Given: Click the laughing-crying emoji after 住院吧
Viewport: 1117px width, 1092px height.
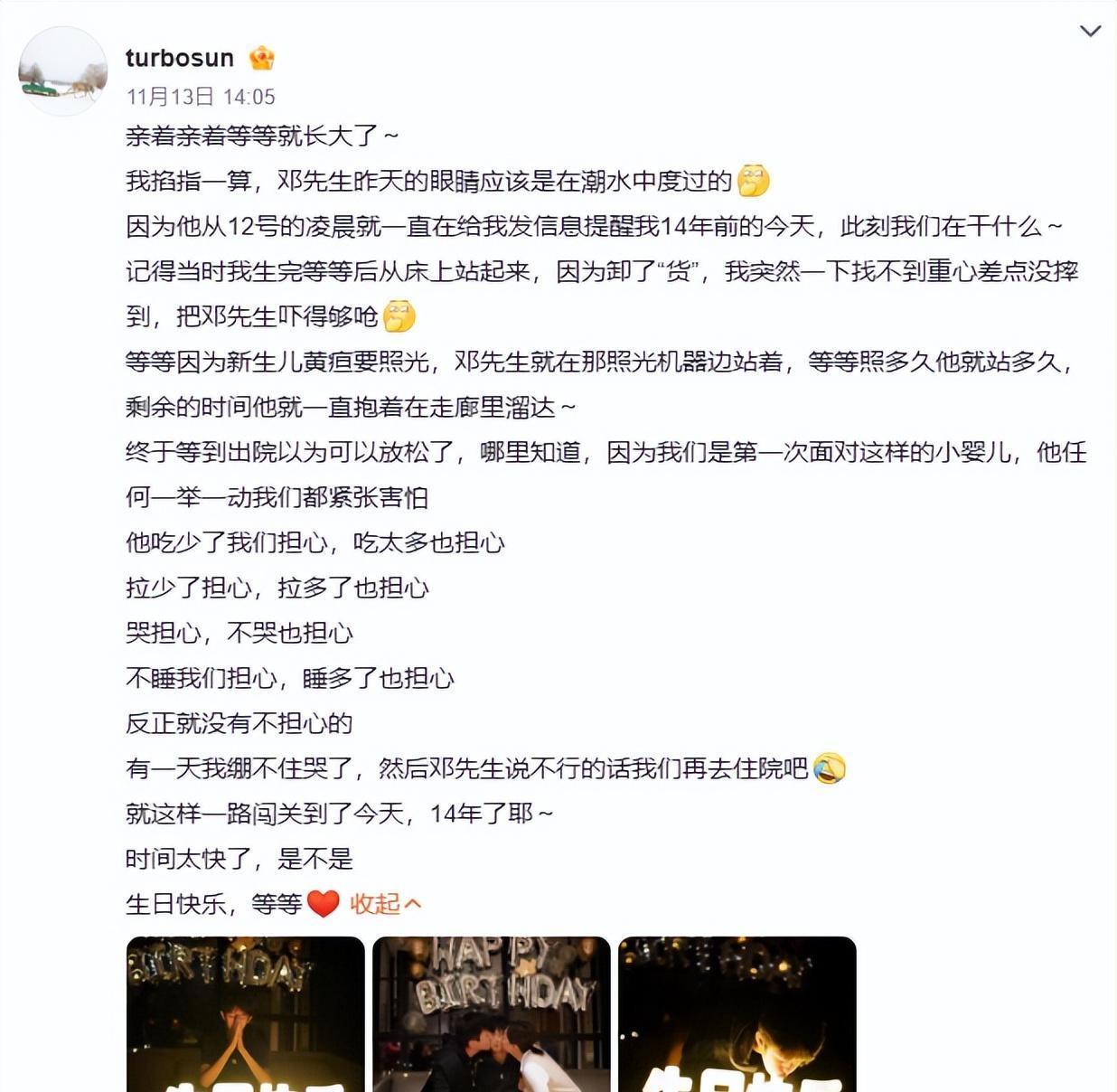Looking at the screenshot, I should [830, 768].
